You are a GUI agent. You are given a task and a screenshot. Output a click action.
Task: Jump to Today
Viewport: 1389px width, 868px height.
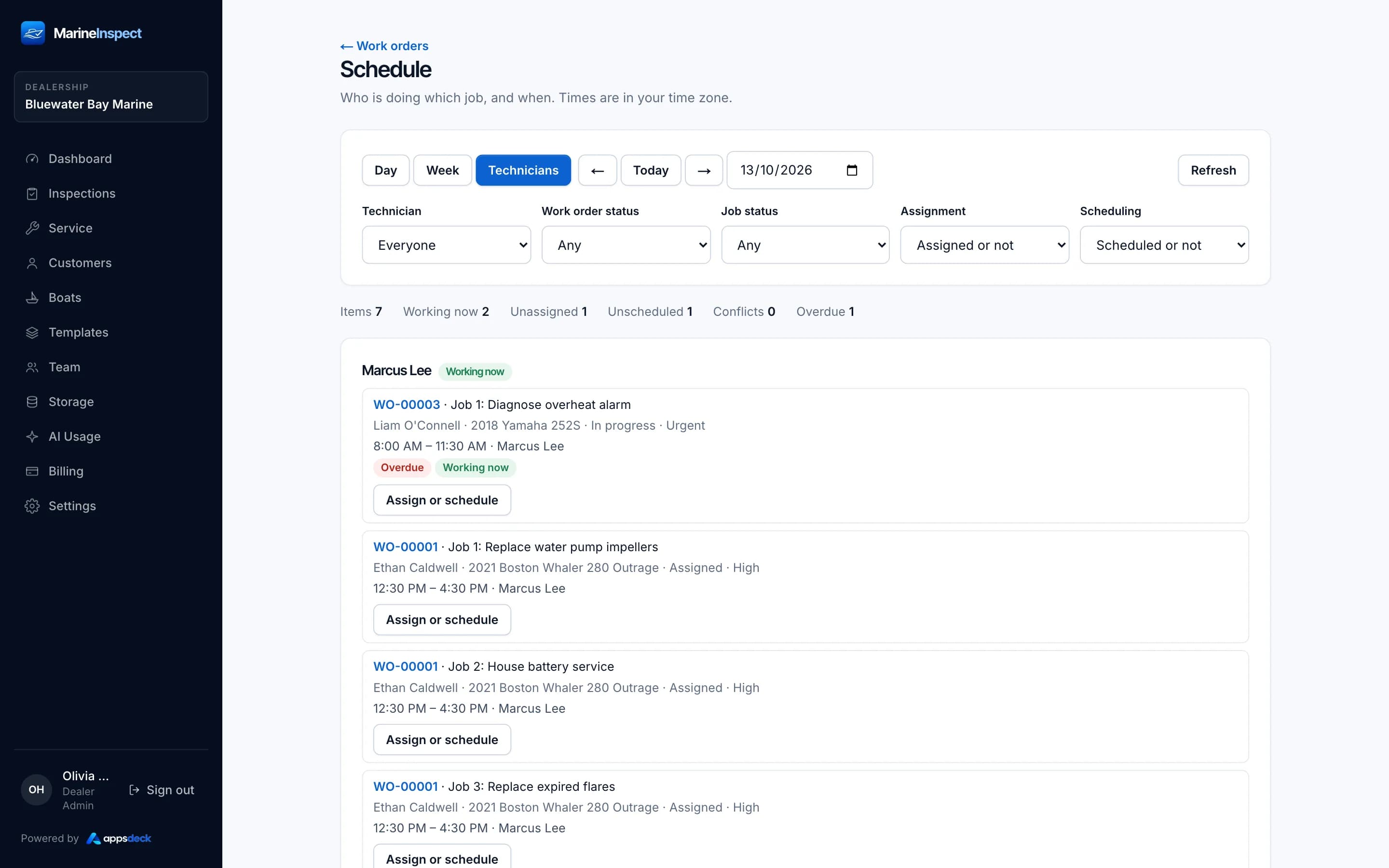[x=651, y=170]
